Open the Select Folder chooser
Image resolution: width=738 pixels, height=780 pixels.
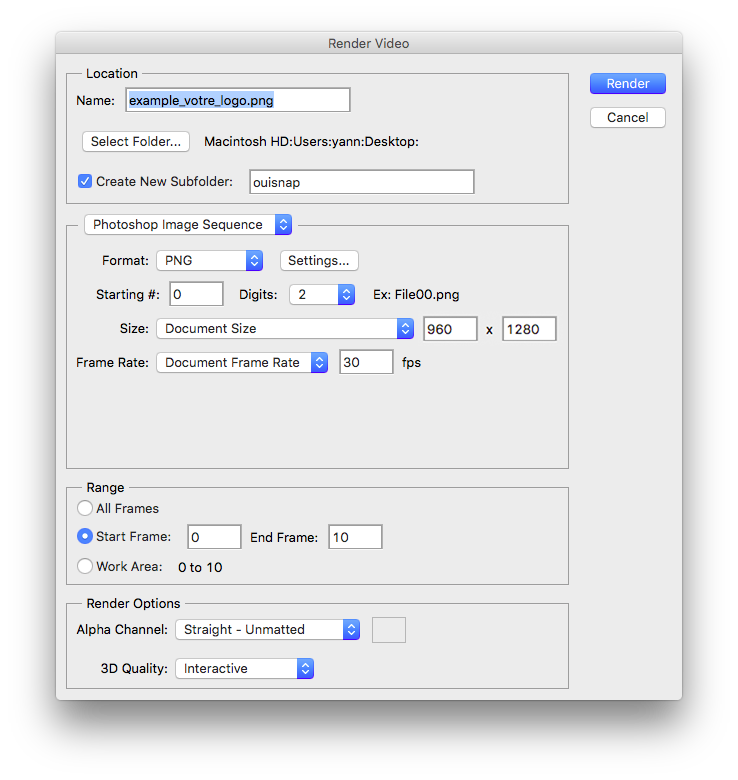click(x=135, y=141)
